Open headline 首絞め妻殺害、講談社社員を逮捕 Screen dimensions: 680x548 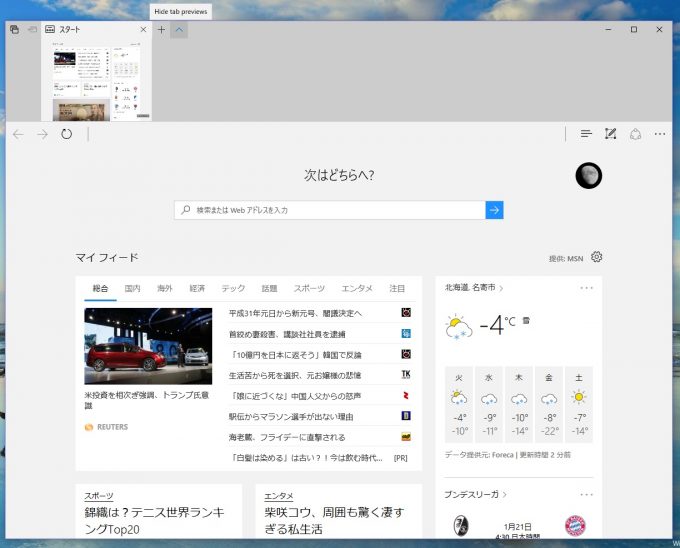pyautogui.click(x=287, y=334)
